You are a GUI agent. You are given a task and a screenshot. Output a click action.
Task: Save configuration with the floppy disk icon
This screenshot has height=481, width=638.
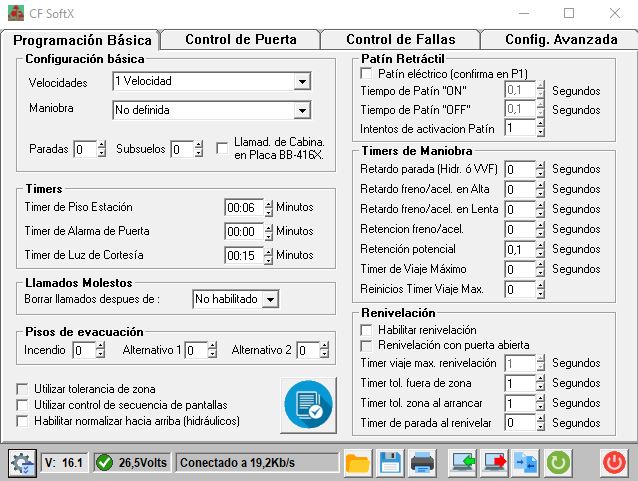pos(389,463)
